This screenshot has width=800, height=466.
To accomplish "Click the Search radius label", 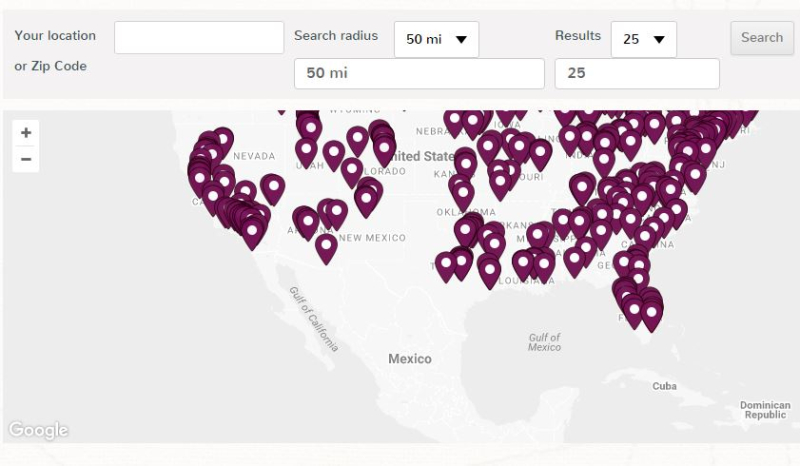I will click(x=336, y=36).
